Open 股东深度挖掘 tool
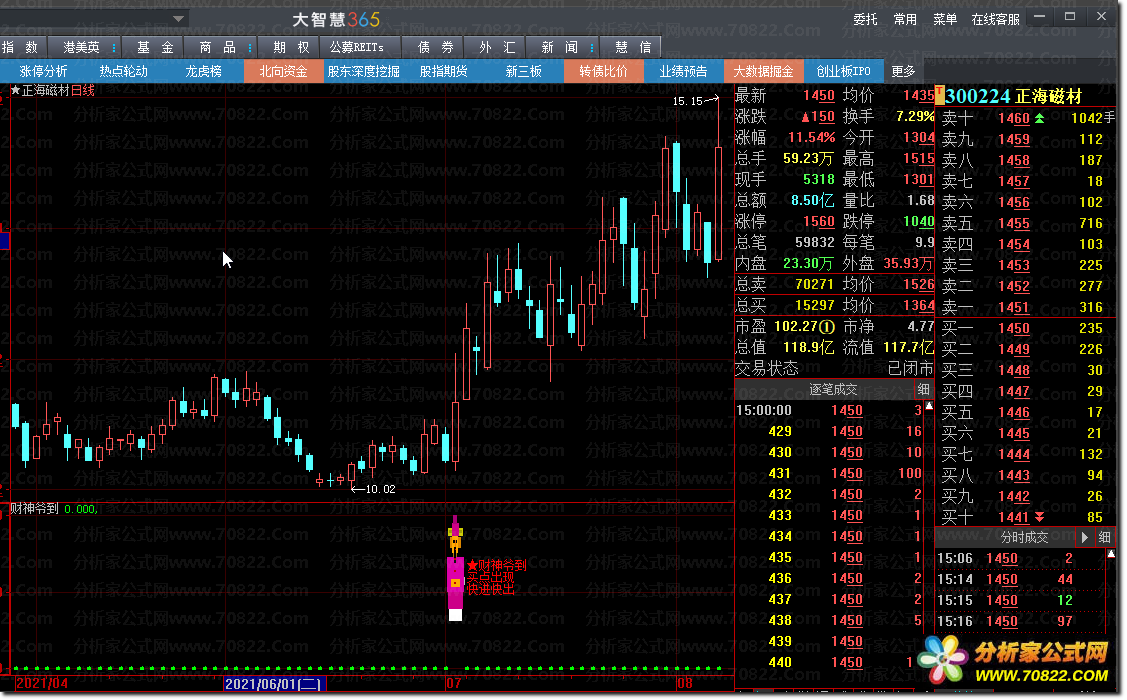1127x700 pixels. pyautogui.click(x=364, y=71)
